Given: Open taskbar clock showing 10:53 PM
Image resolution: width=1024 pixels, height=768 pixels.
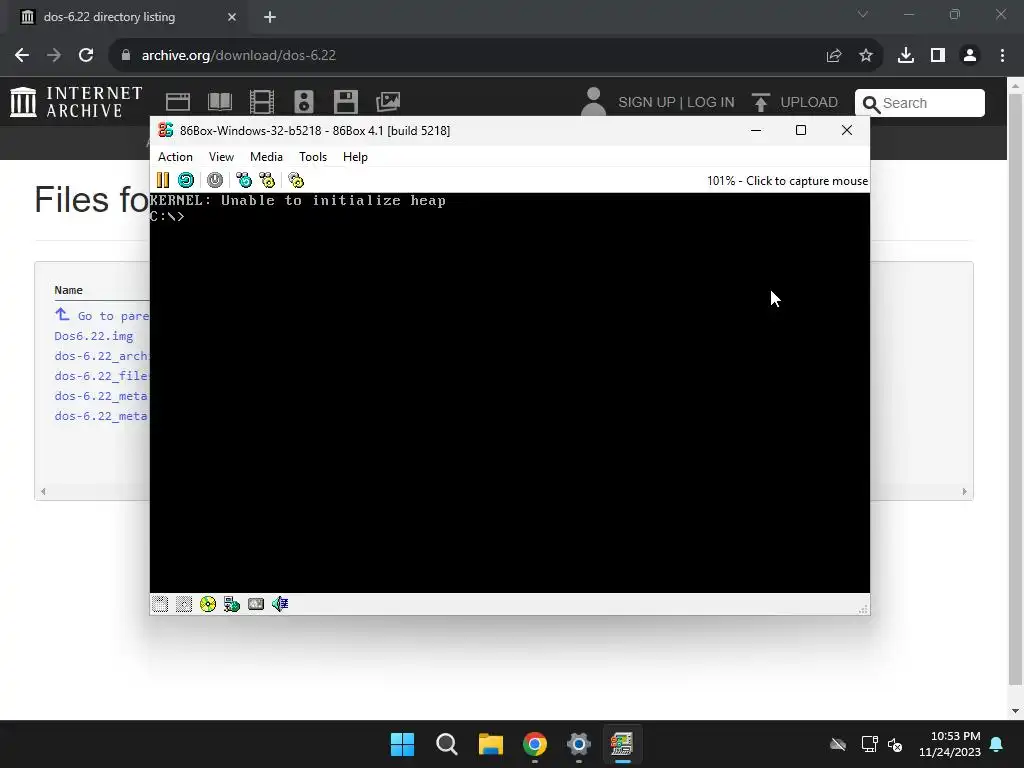Looking at the screenshot, I should (950, 744).
